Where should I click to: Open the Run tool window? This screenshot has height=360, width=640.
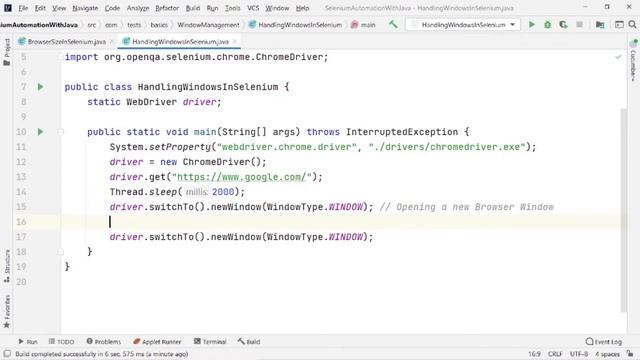coord(28,342)
